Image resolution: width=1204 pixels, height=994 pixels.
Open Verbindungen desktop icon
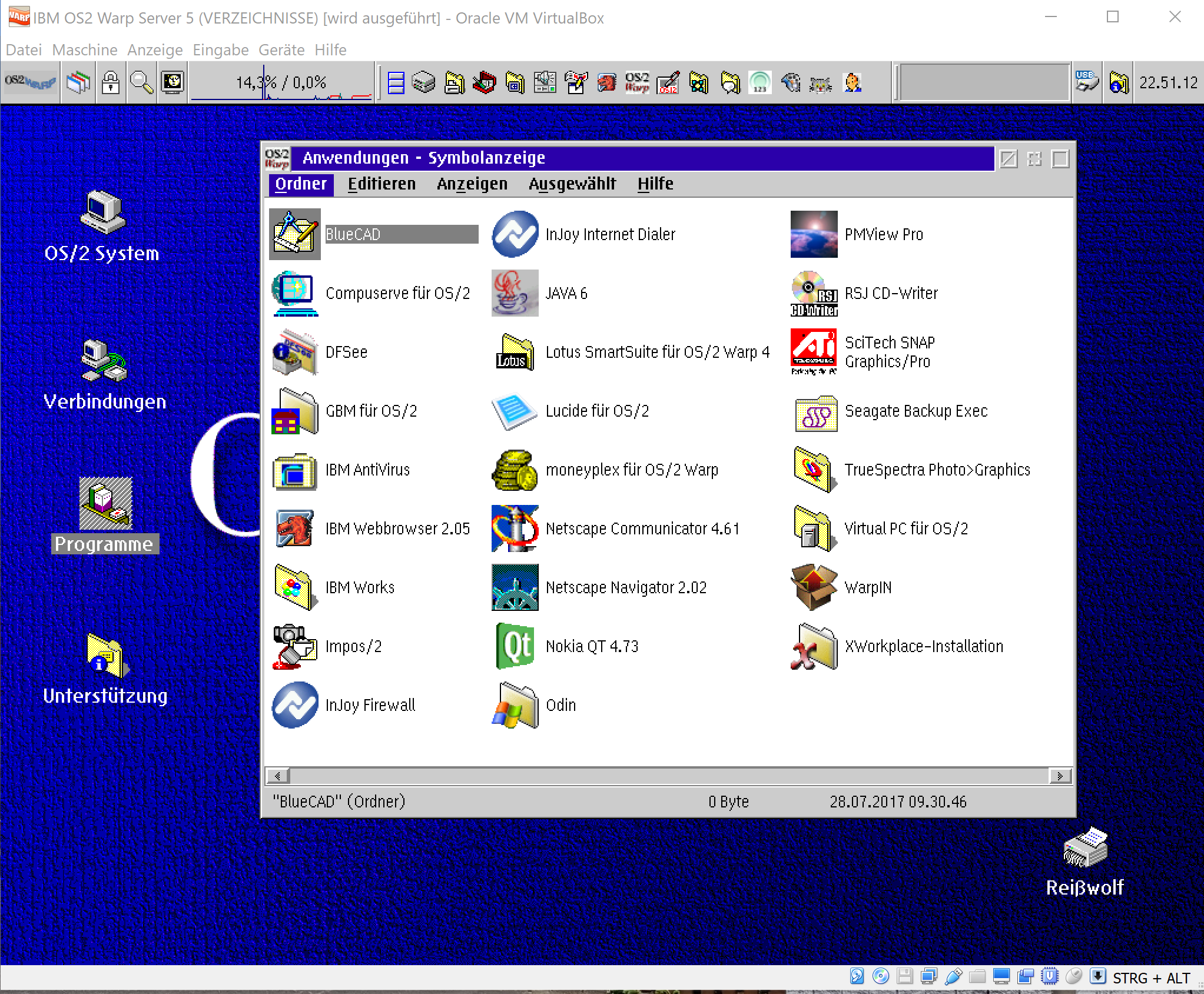coord(104,360)
